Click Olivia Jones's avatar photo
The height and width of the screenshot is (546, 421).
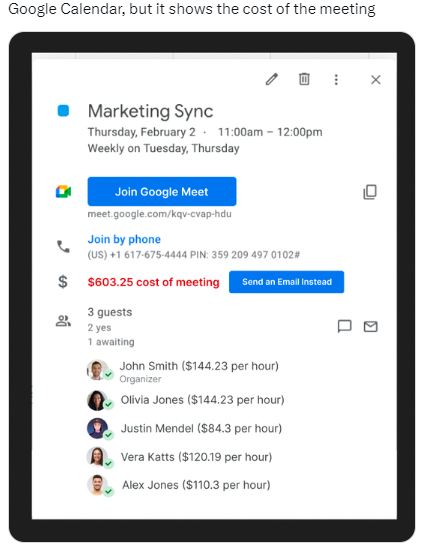tap(97, 400)
